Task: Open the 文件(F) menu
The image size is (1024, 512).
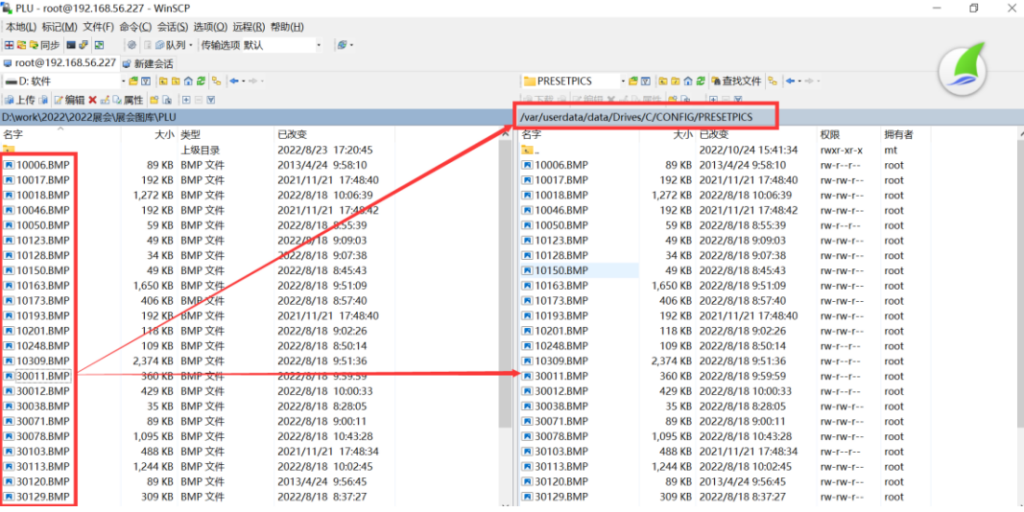Action: (99, 27)
